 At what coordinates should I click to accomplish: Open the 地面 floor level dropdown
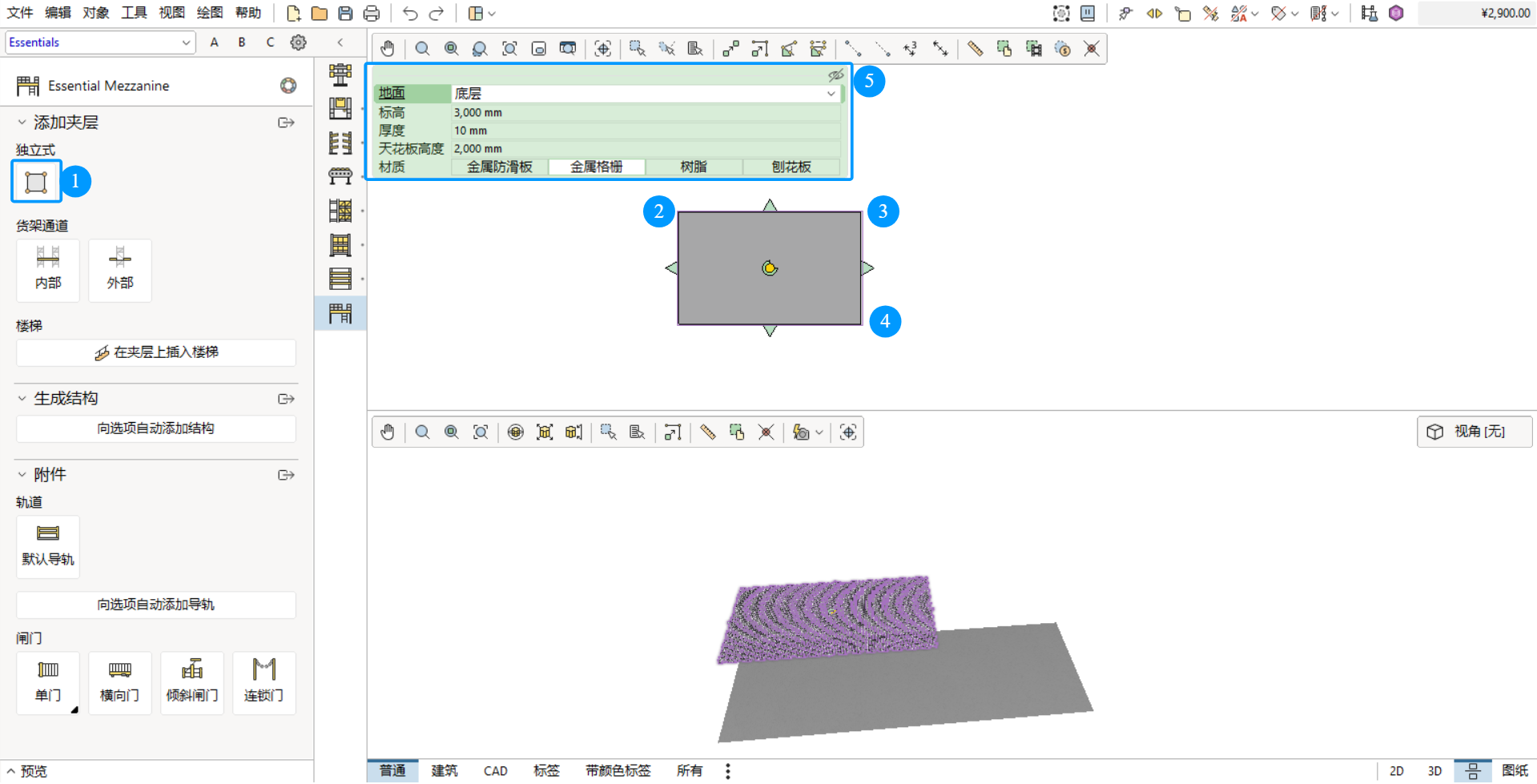646,94
